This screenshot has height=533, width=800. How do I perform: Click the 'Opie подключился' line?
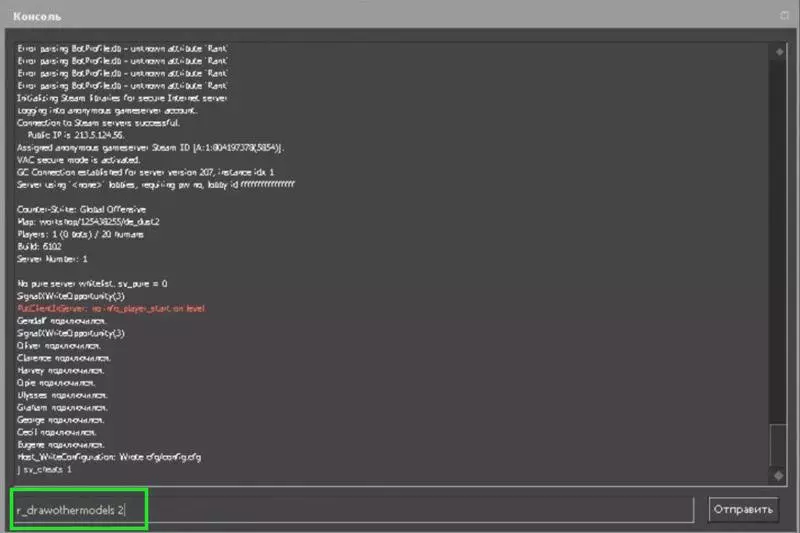point(56,383)
